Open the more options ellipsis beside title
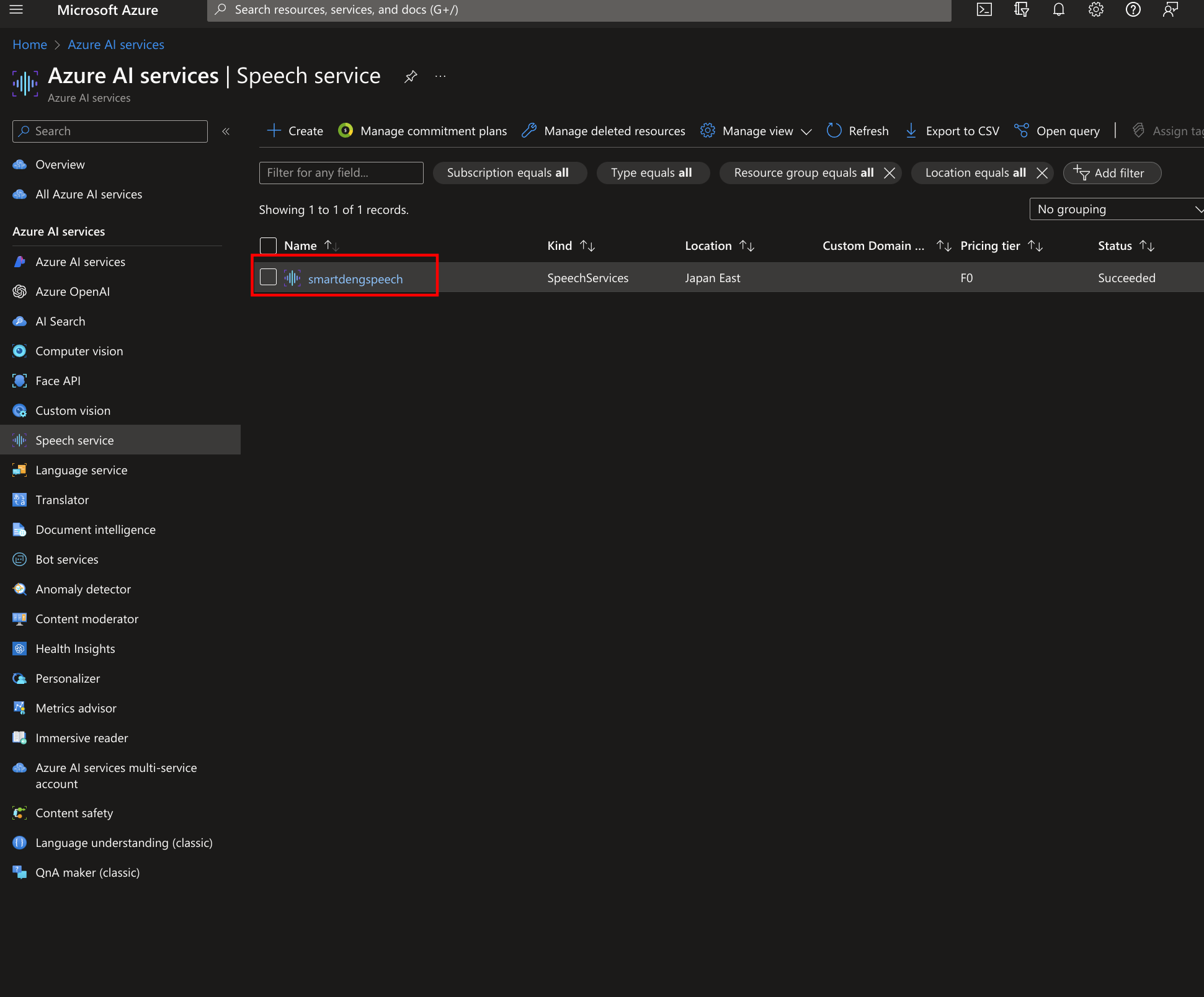 (x=440, y=76)
